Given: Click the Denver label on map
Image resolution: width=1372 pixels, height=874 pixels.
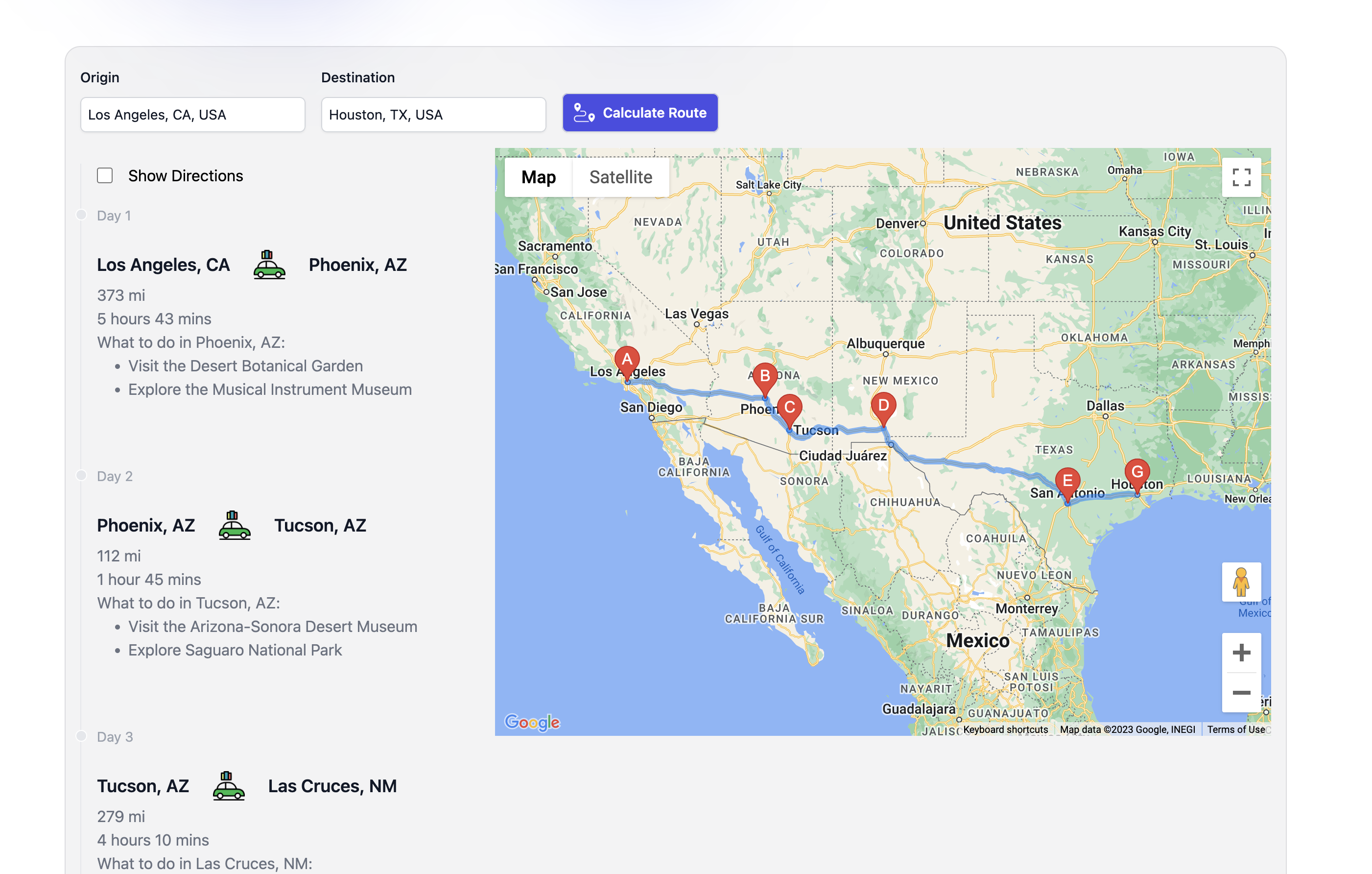Looking at the screenshot, I should pyautogui.click(x=897, y=223).
